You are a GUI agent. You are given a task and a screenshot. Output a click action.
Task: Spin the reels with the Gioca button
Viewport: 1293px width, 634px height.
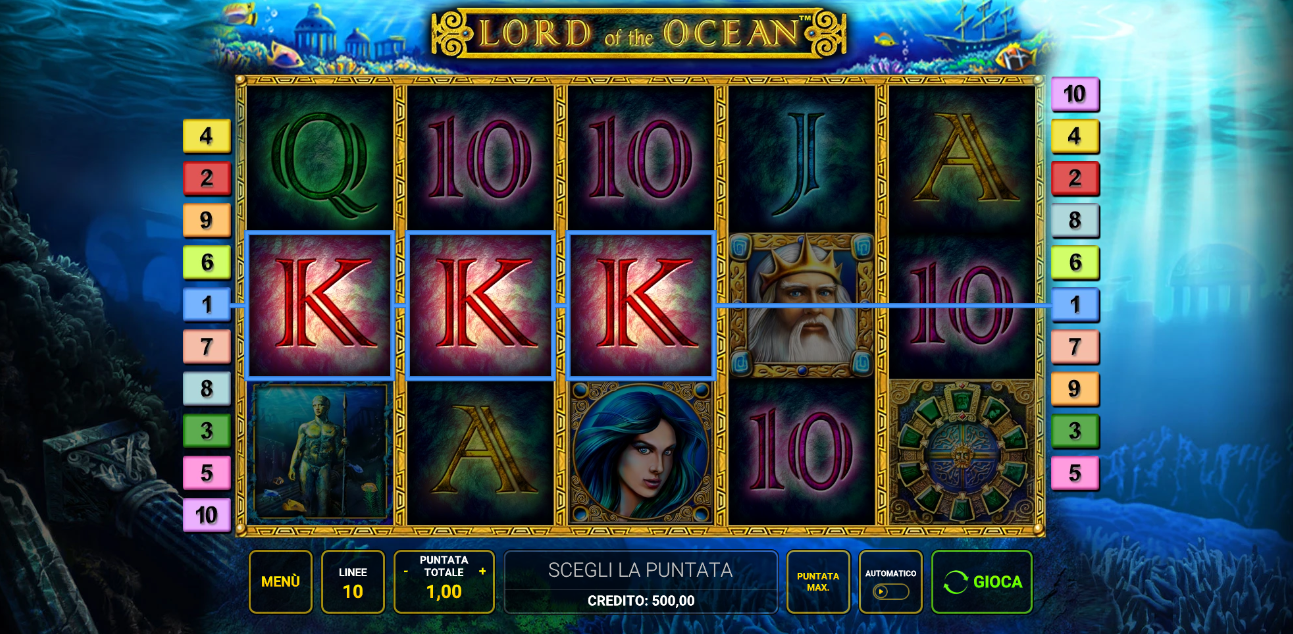[x=982, y=581]
